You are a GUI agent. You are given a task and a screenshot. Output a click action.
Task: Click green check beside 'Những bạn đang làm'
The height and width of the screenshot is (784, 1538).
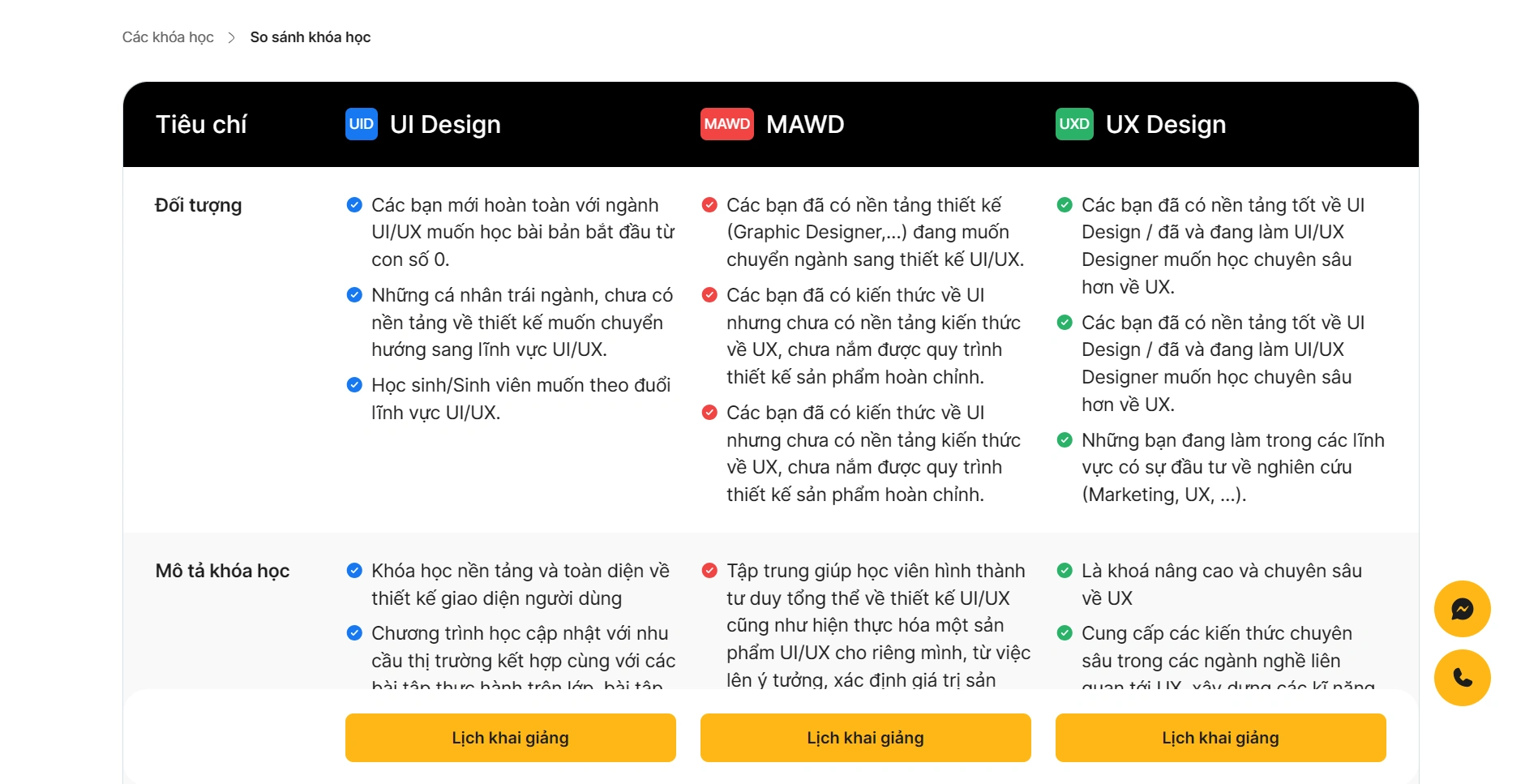click(1065, 440)
